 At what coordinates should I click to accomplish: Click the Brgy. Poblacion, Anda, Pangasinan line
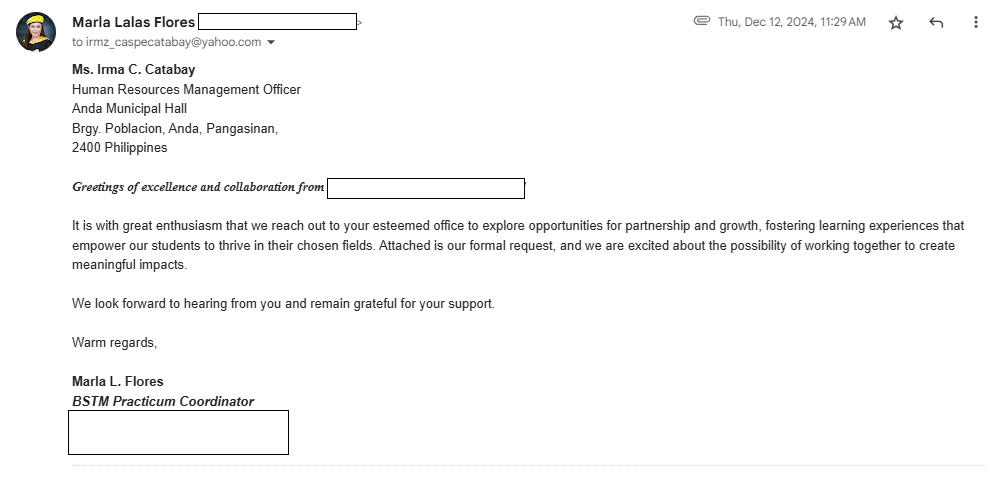point(175,128)
